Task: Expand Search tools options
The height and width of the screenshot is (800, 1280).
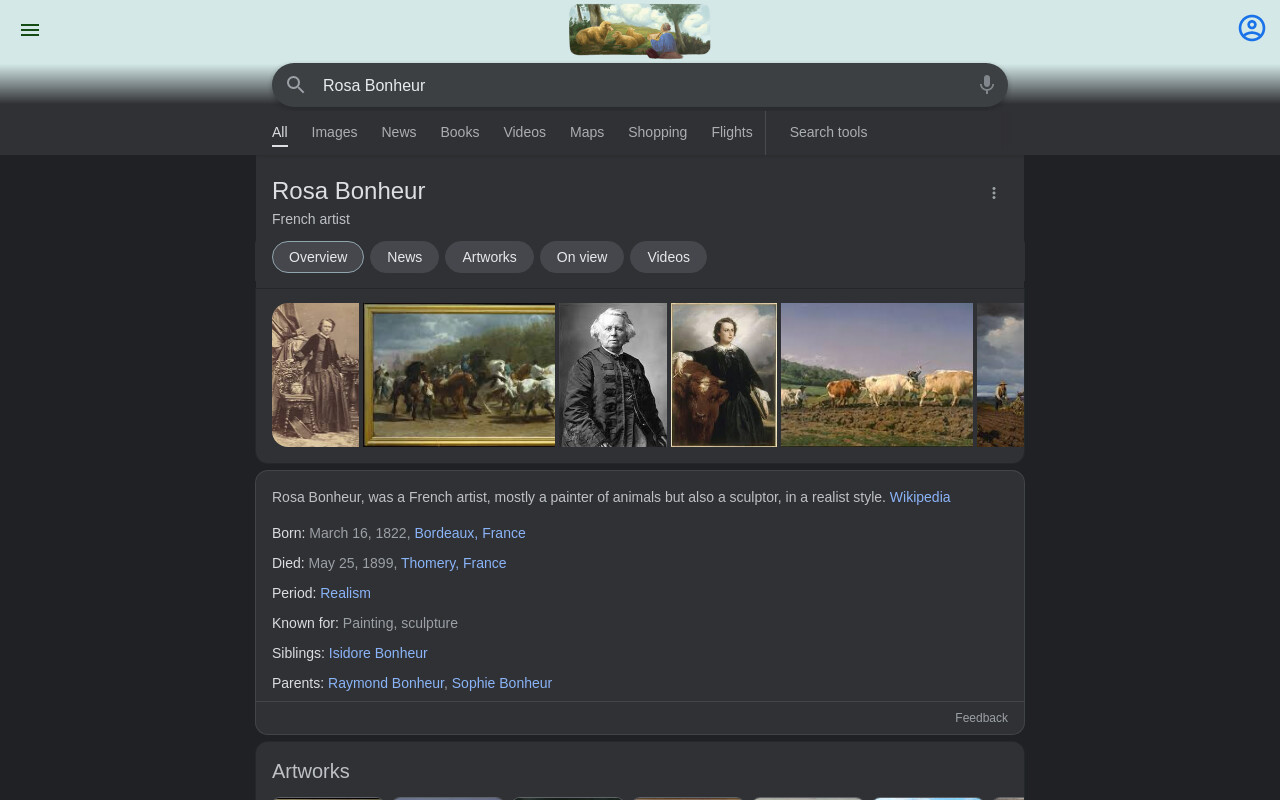Action: tap(828, 132)
